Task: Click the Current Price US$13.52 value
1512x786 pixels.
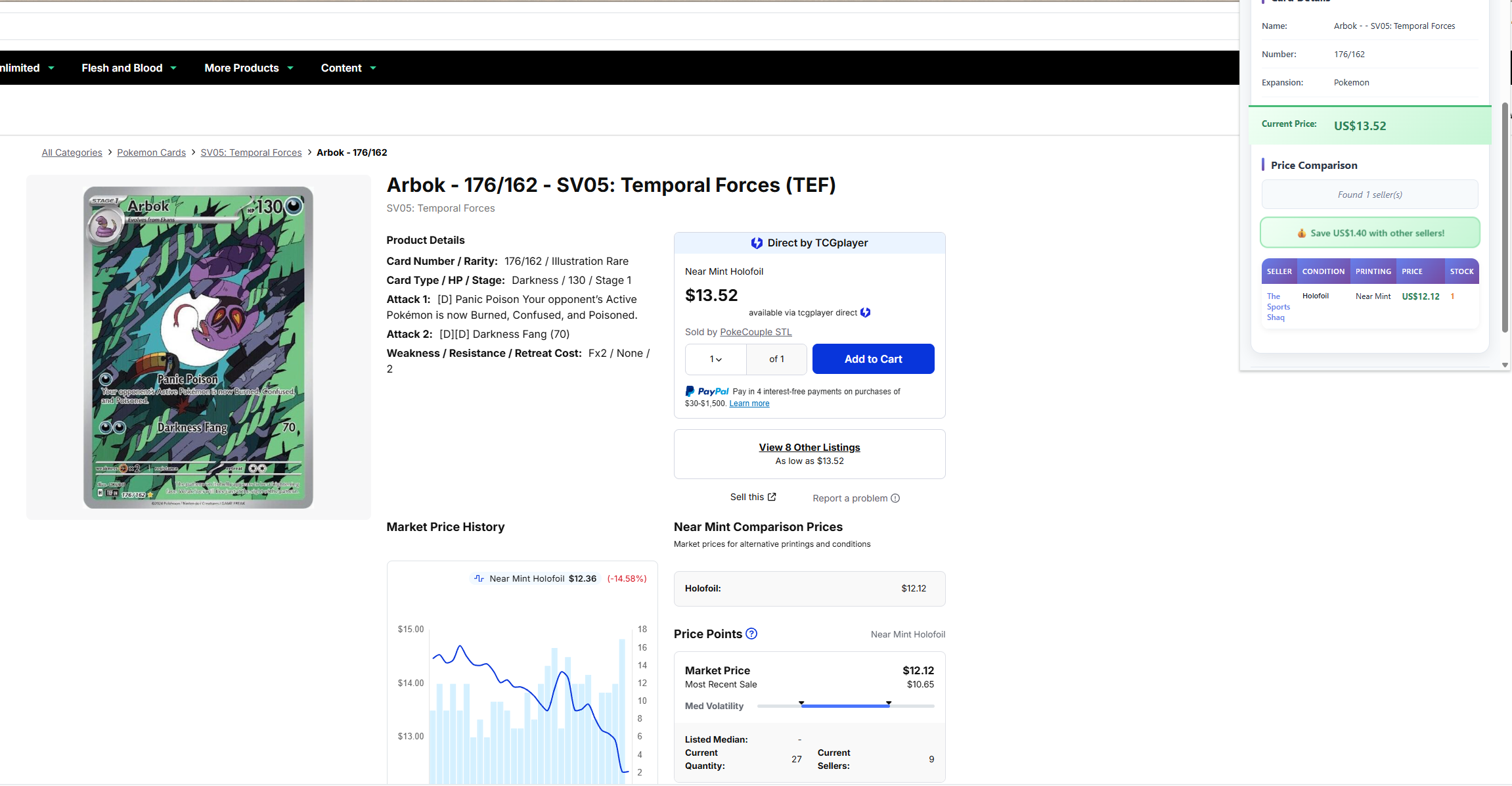Action: click(x=1360, y=126)
